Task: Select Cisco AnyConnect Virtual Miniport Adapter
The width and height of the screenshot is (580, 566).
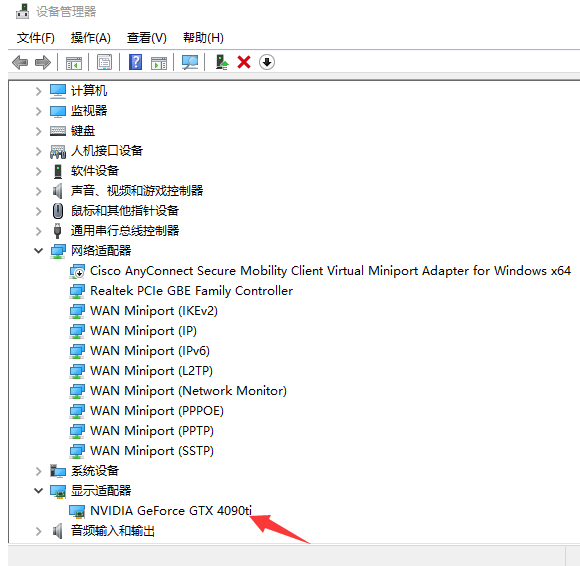Action: click(330, 271)
